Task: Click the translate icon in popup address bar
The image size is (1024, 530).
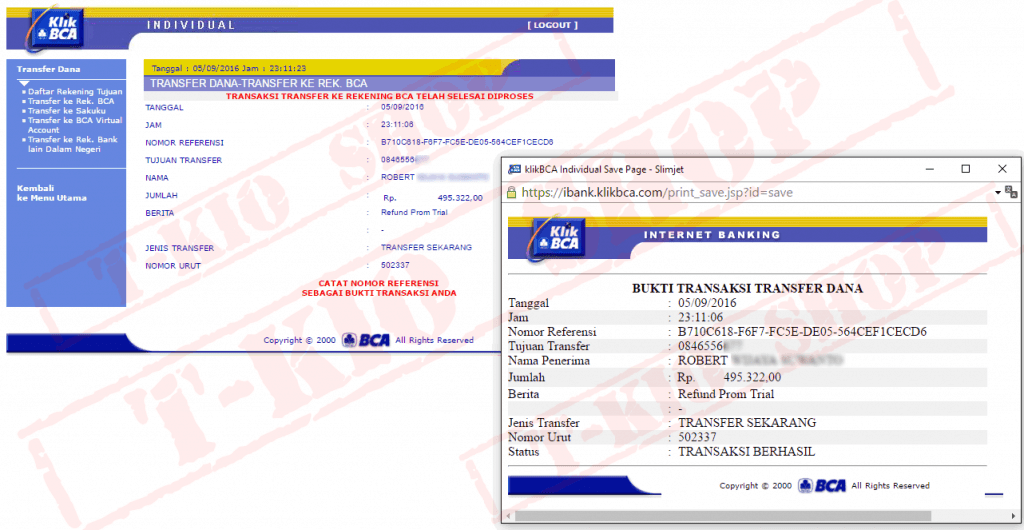Action: point(1011,191)
